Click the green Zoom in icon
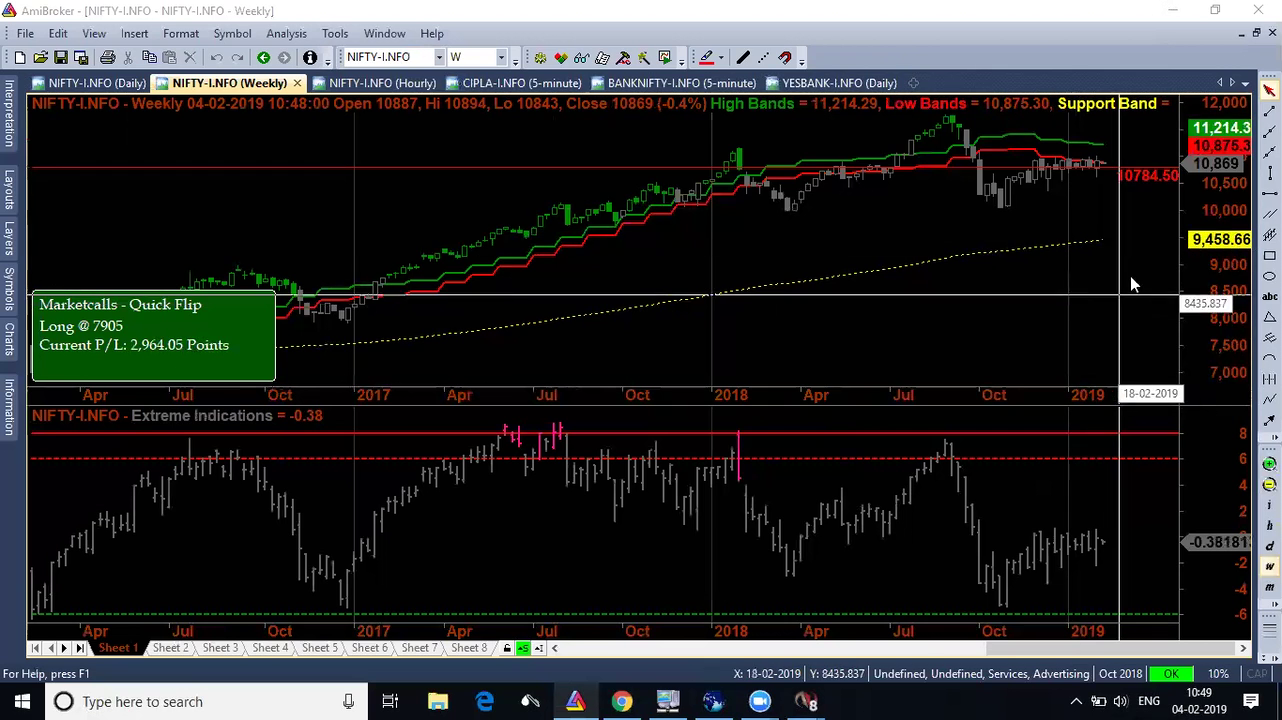The width and height of the screenshot is (1282, 720). click(x=1269, y=463)
